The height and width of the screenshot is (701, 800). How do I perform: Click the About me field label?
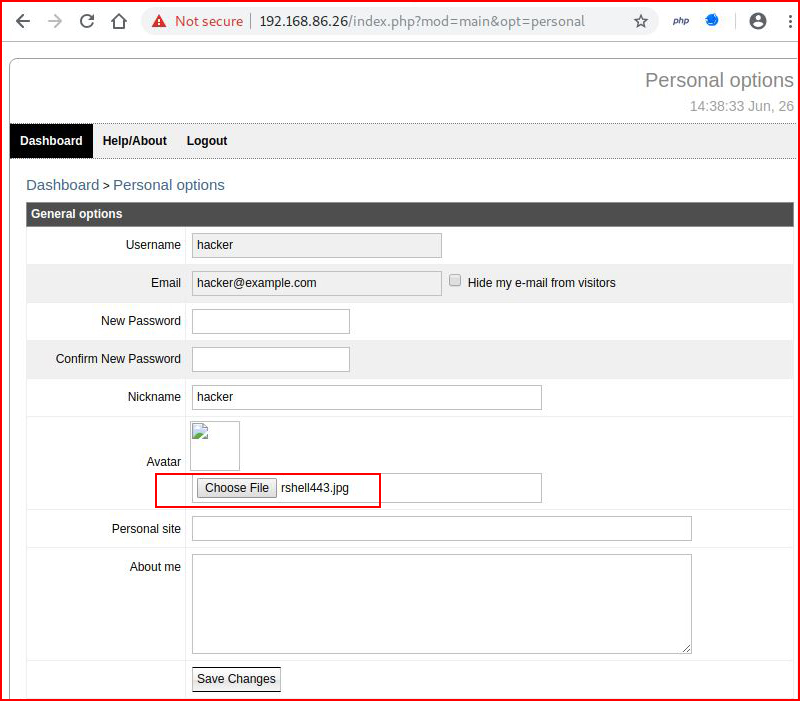tap(155, 567)
